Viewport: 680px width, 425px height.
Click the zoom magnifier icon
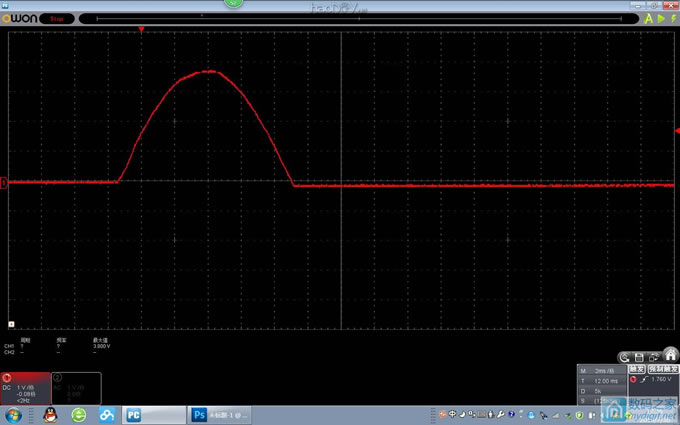624,356
